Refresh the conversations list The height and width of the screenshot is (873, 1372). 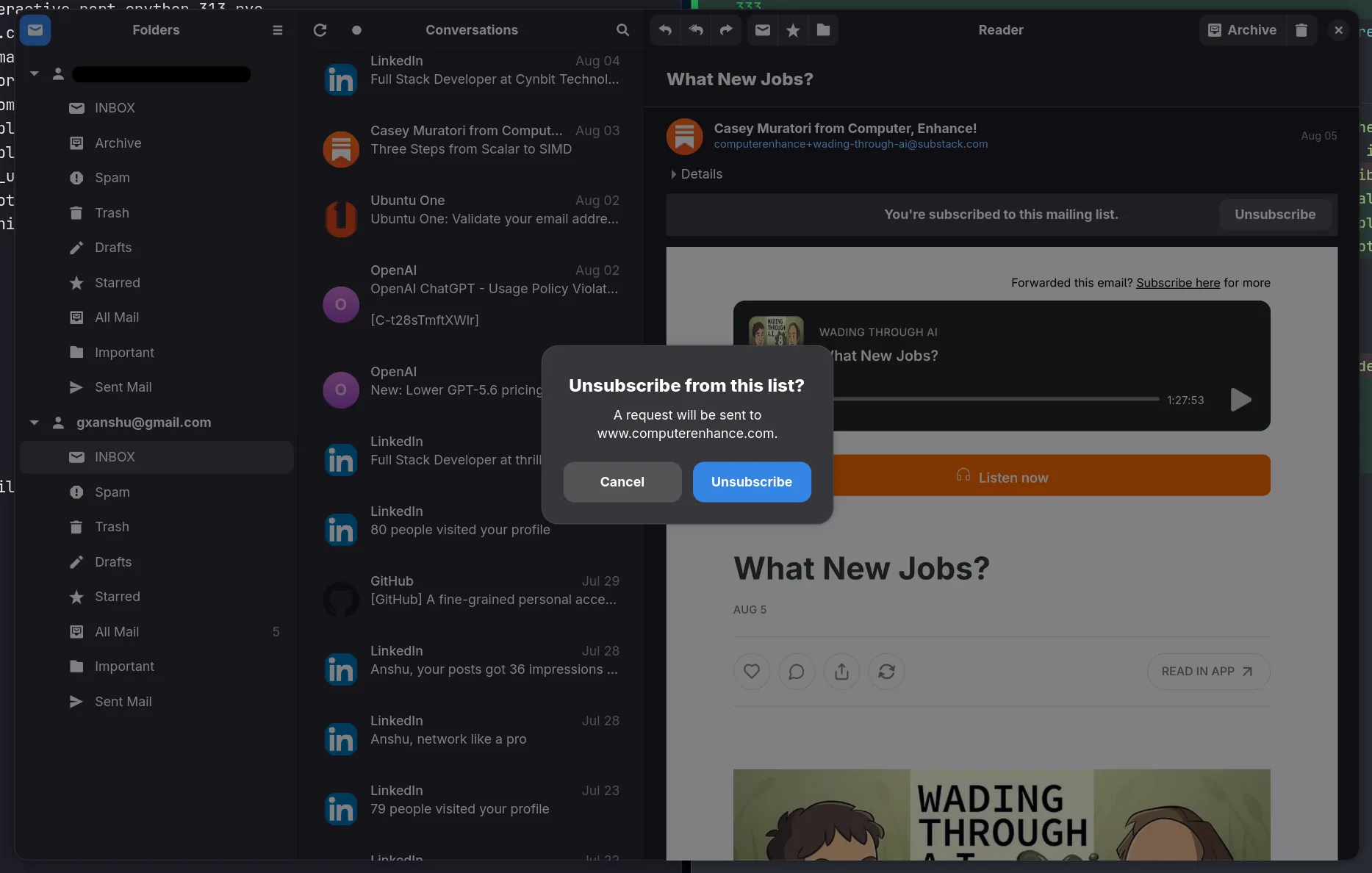point(320,30)
